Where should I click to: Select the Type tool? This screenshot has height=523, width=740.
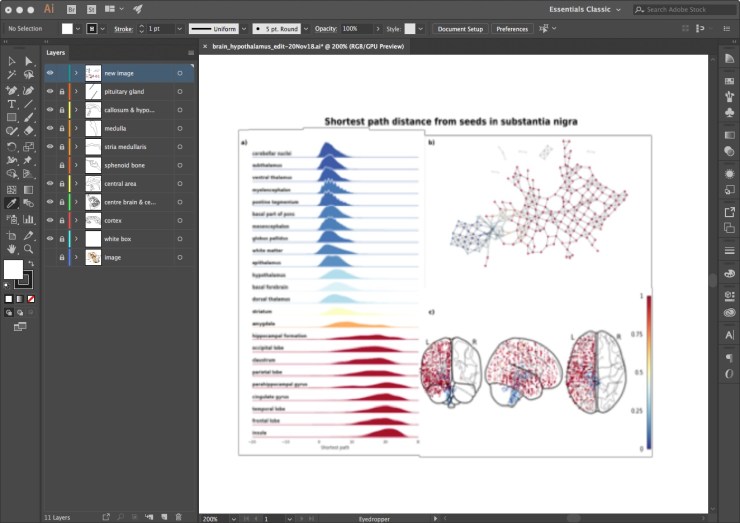(12, 104)
